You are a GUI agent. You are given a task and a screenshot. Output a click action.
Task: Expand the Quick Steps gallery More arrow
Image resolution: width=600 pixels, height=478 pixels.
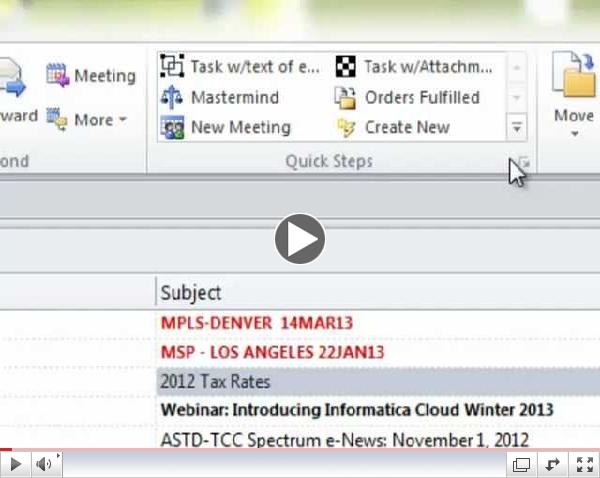[x=517, y=127]
